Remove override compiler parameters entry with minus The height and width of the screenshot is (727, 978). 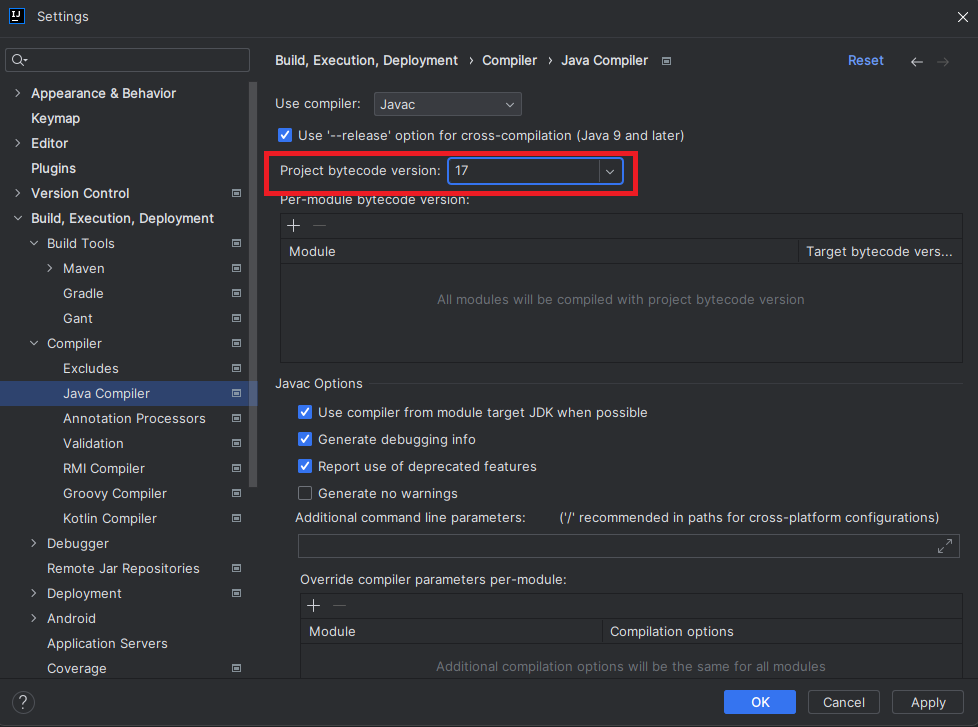click(339, 605)
